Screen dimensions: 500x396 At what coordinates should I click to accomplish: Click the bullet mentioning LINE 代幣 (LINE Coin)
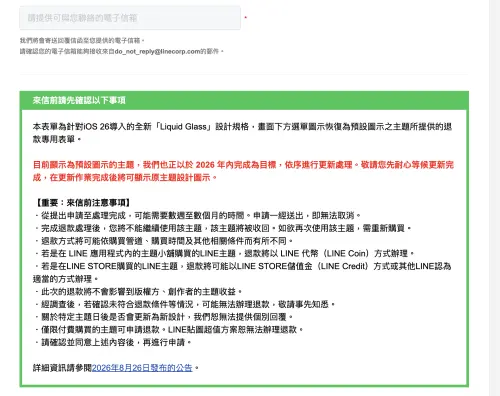point(224,253)
